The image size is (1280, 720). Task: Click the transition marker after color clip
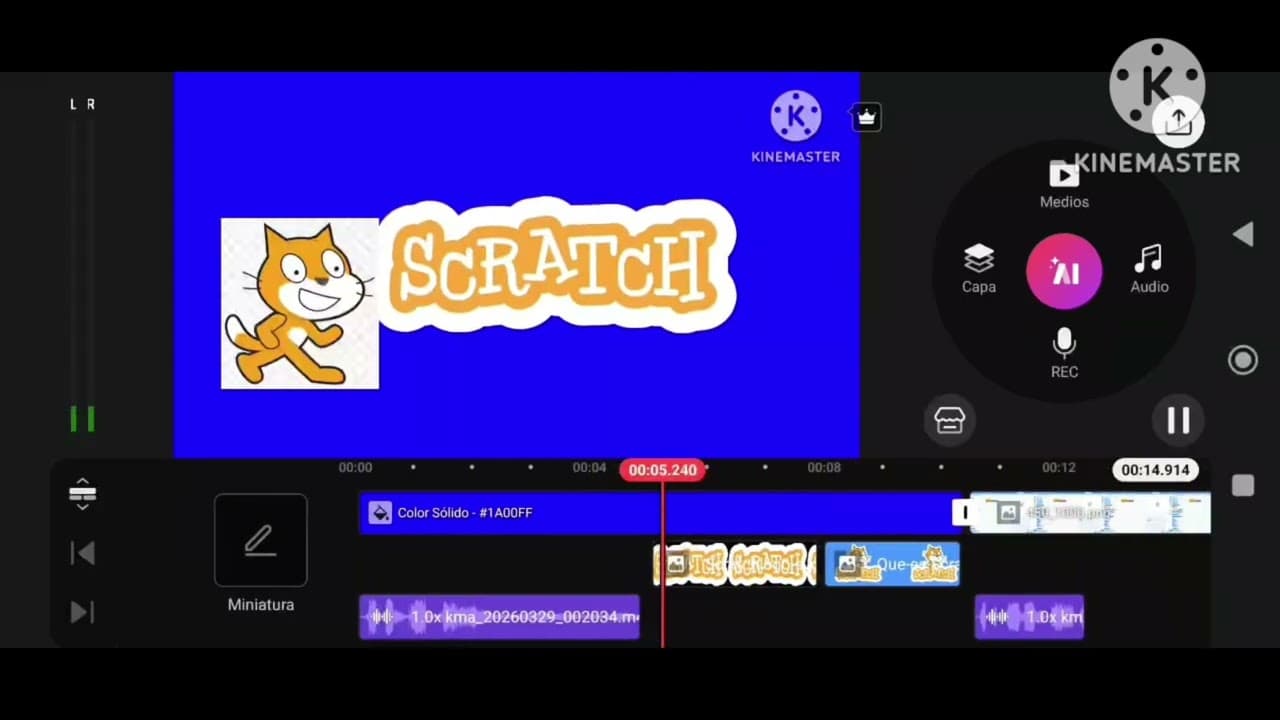point(964,513)
